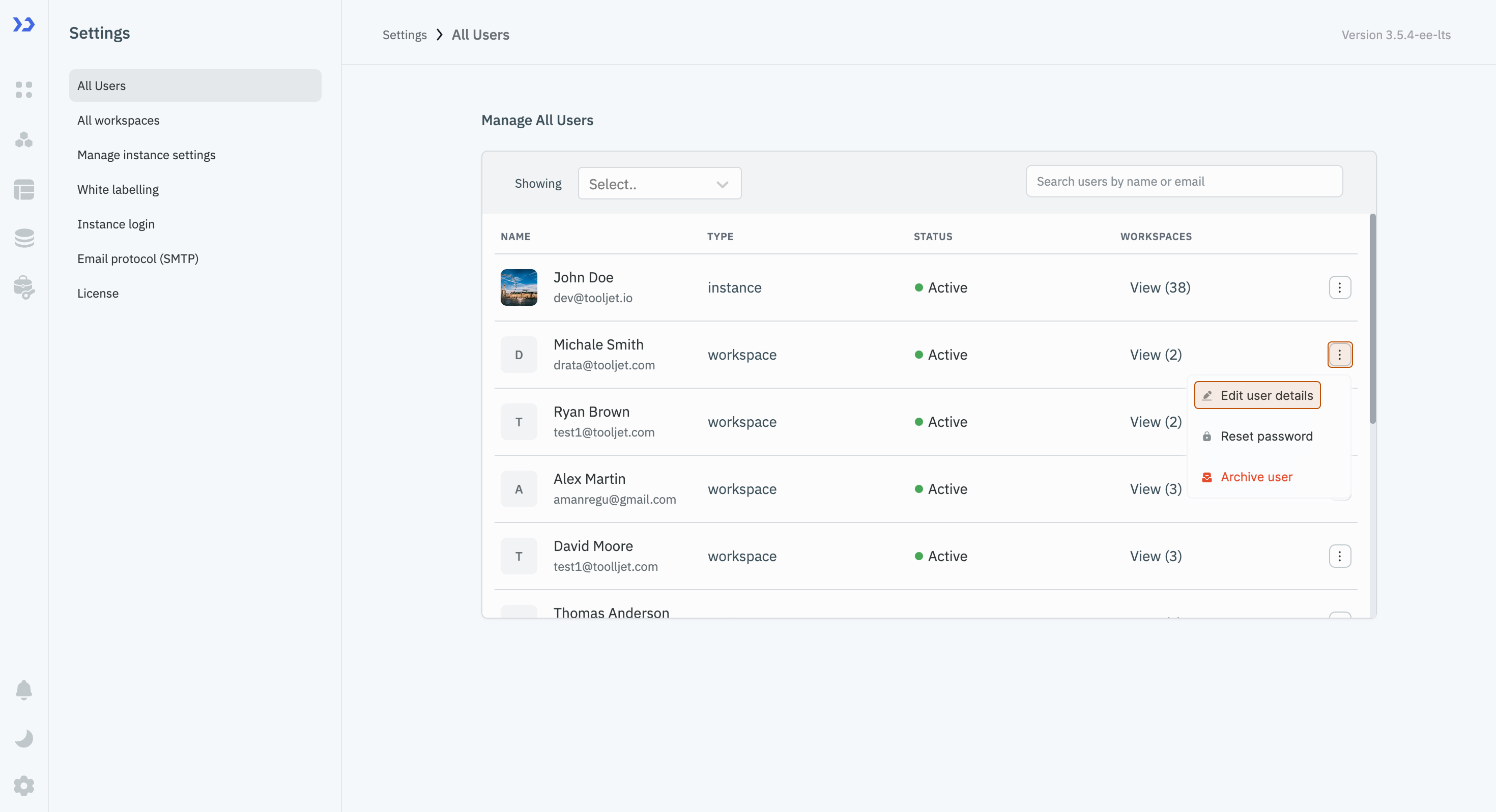View John Doe's 38 workspaces
The image size is (1496, 812).
pyautogui.click(x=1159, y=287)
